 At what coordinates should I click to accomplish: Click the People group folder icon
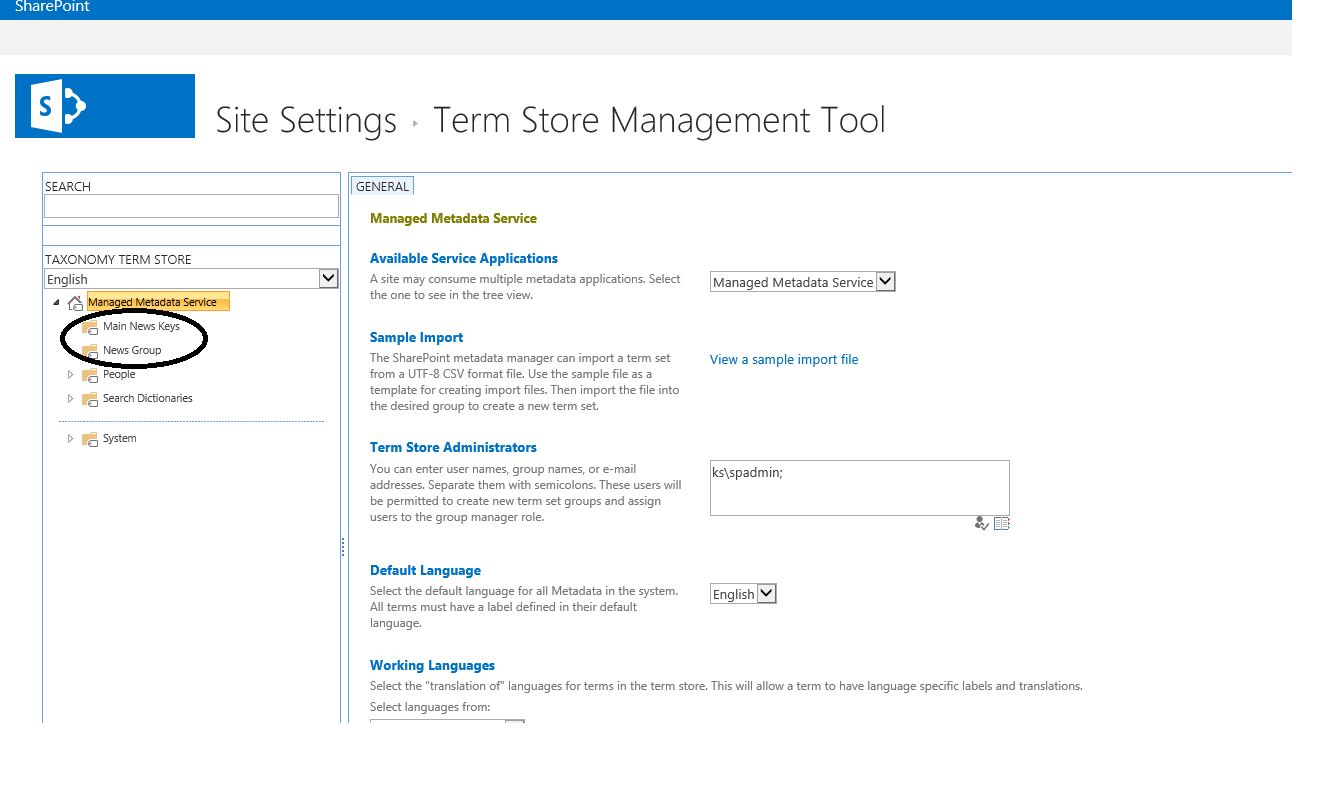coord(90,375)
